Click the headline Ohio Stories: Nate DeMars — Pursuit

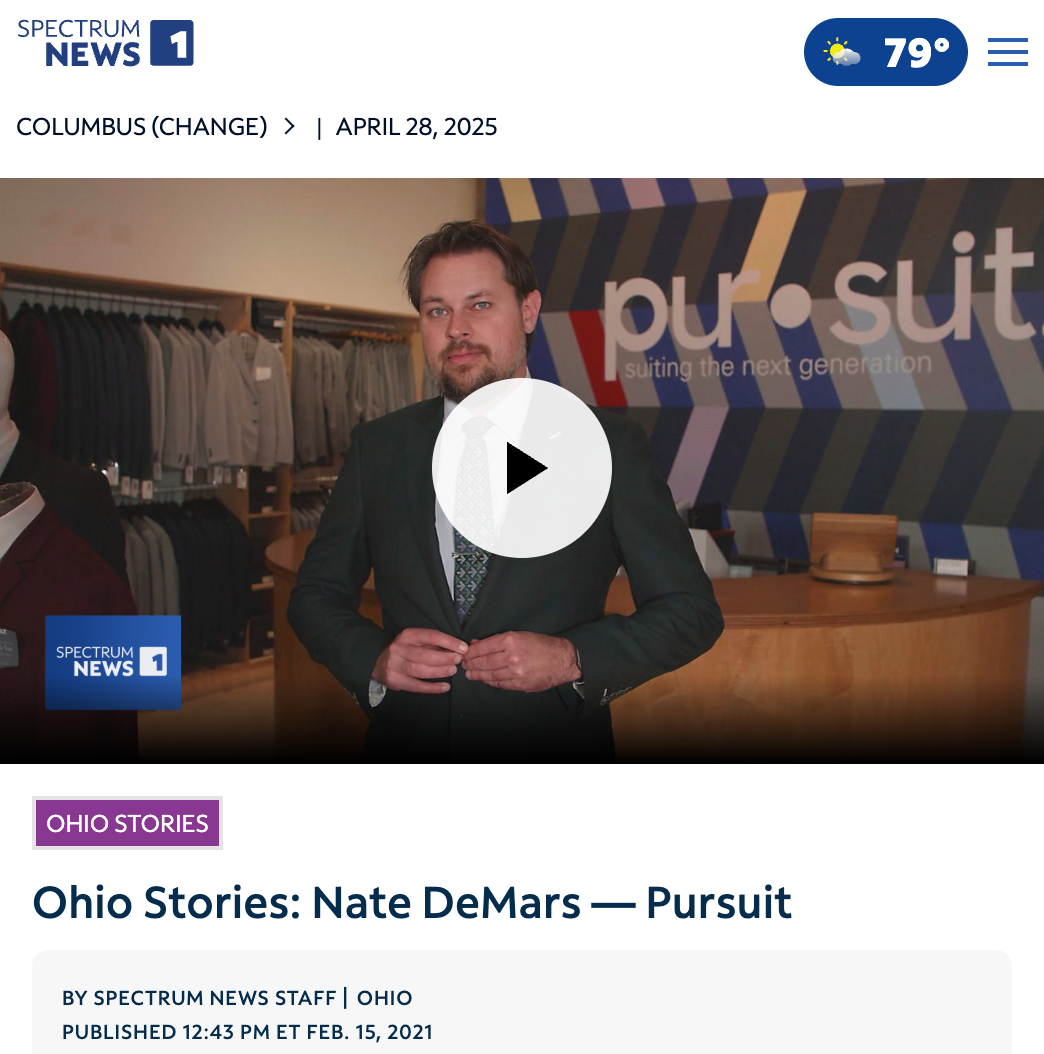[x=412, y=902]
